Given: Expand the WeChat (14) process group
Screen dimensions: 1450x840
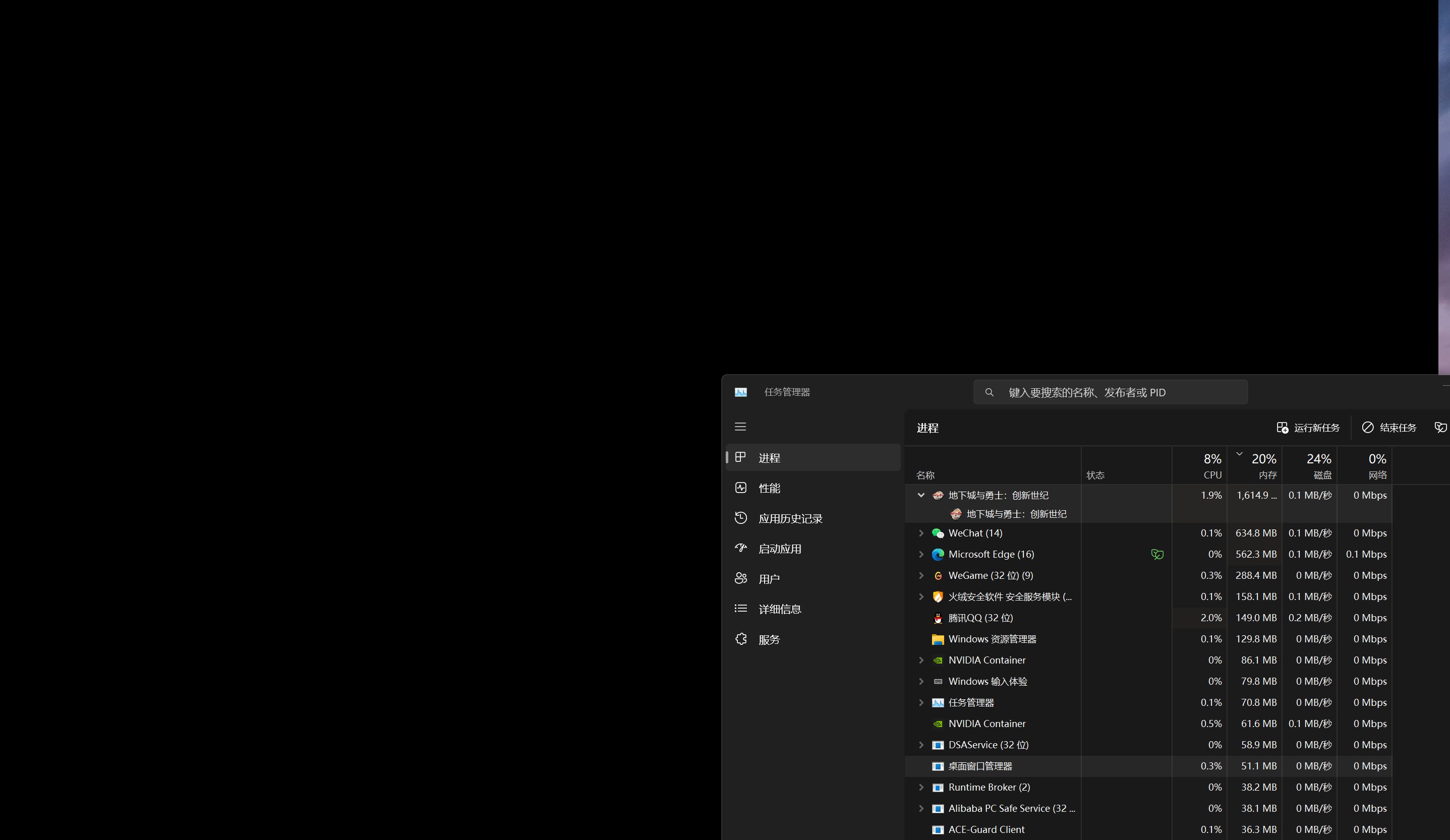Looking at the screenshot, I should pos(920,533).
